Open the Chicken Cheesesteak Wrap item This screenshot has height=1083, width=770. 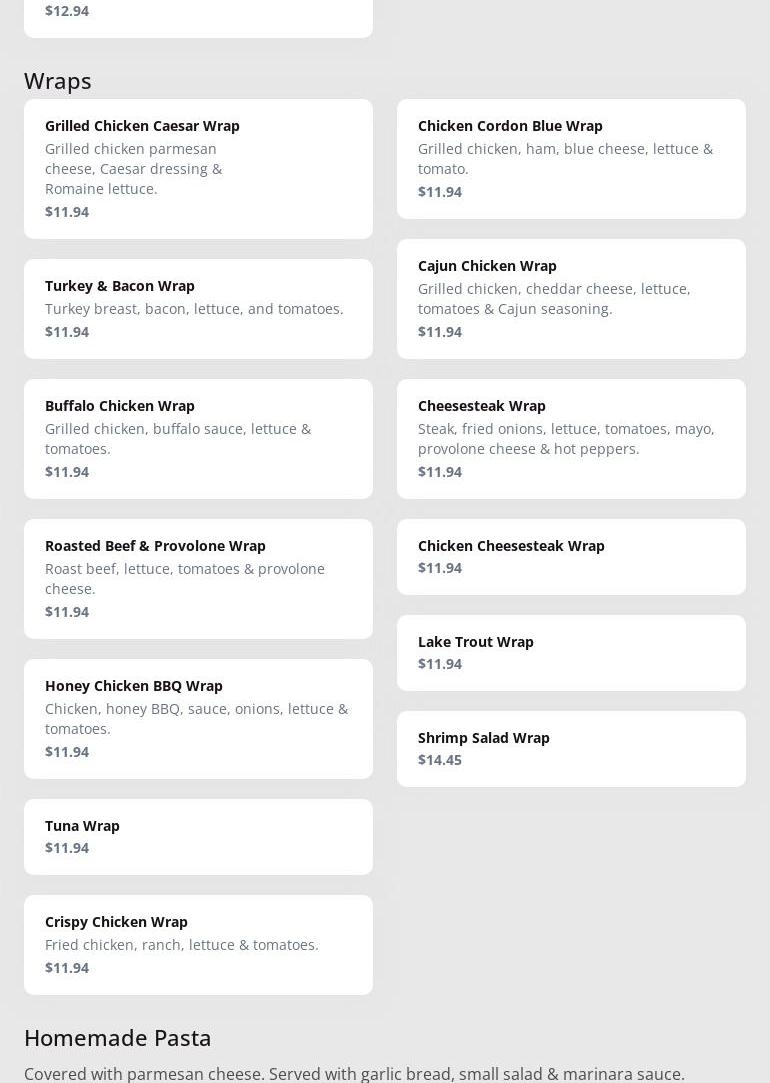point(571,556)
